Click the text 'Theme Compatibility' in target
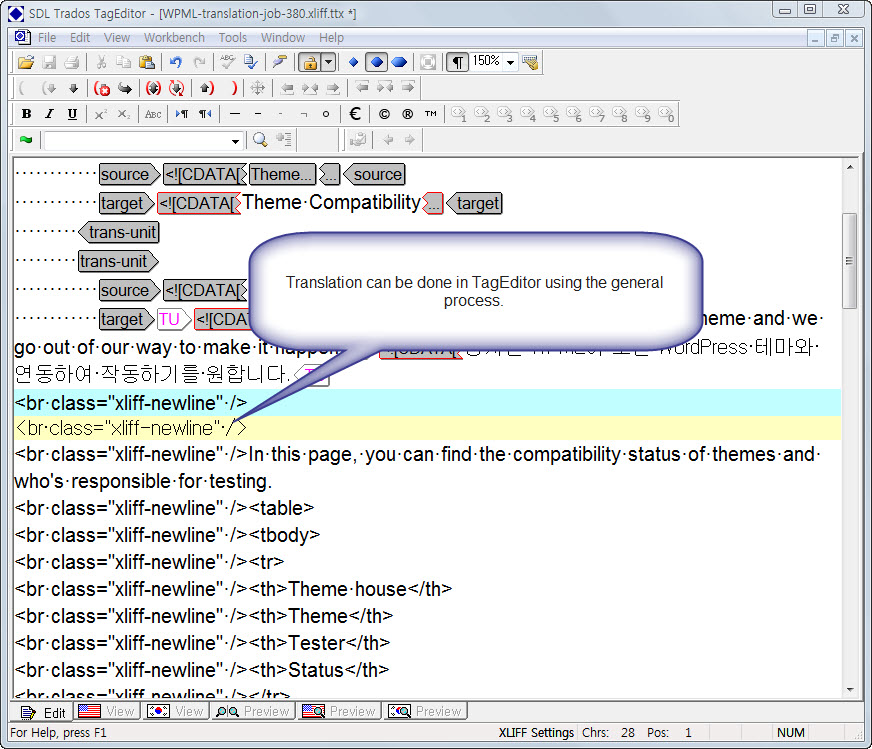 [331, 202]
